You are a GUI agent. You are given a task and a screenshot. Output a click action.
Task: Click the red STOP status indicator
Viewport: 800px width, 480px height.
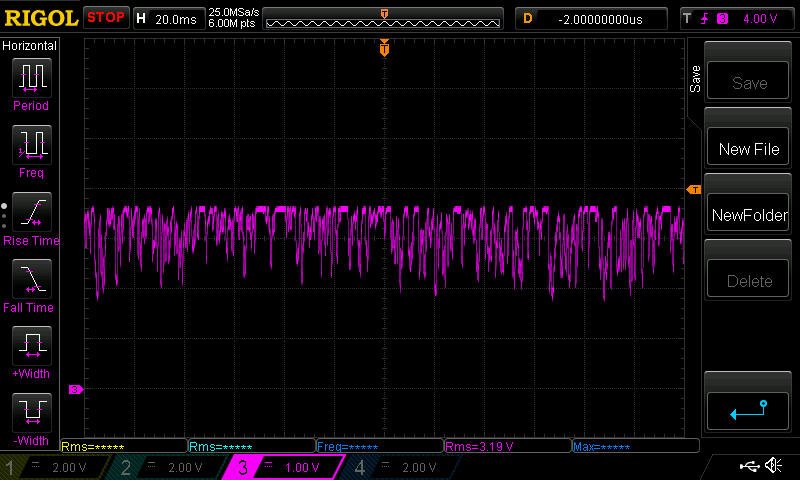coord(106,18)
